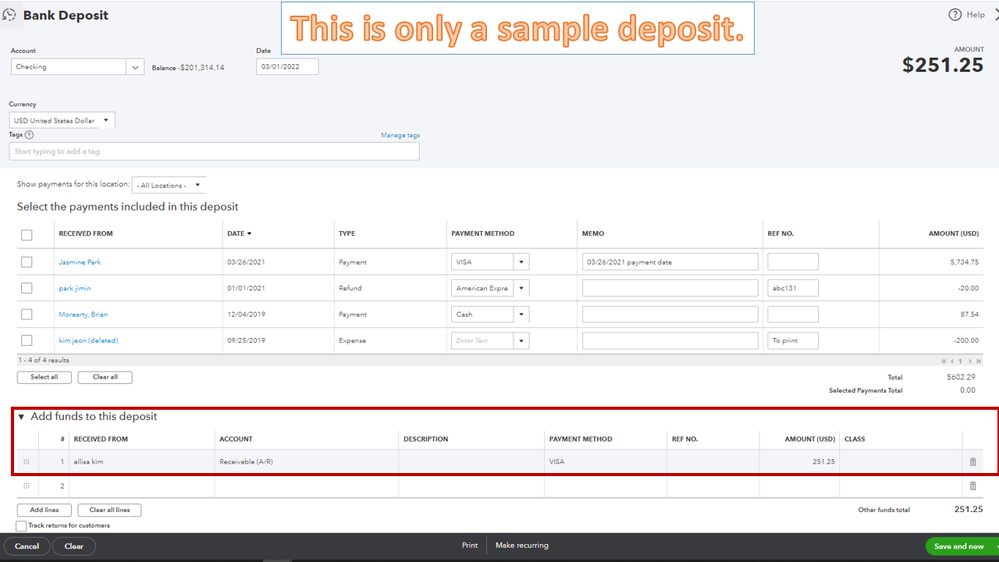The height and width of the screenshot is (562, 999).
Task: Open the park jimin customer link
Action: [75, 288]
